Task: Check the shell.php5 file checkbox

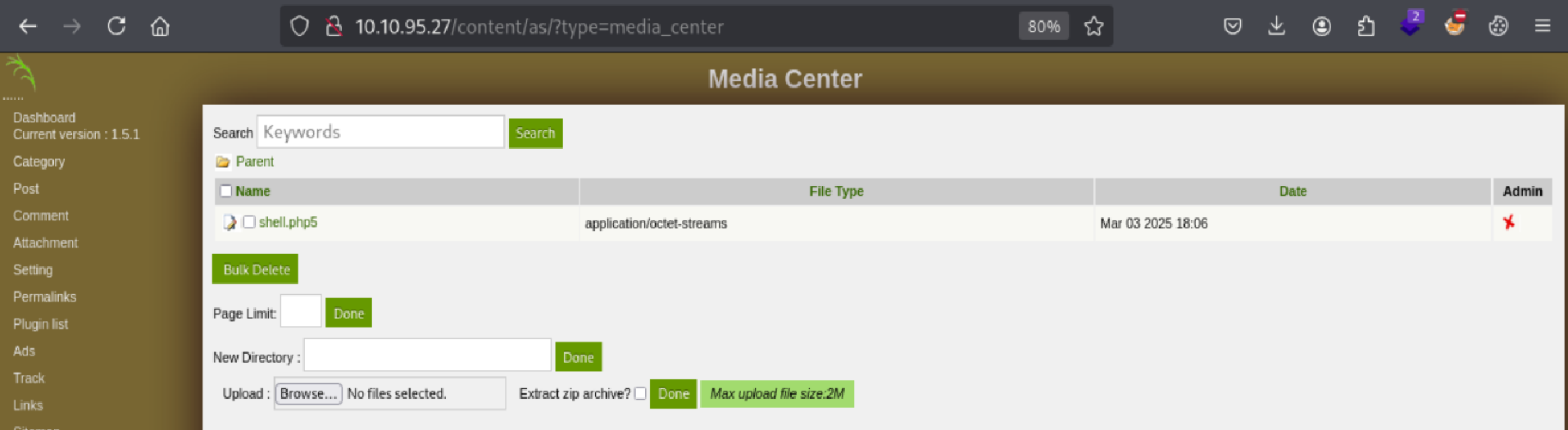Action: point(249,222)
